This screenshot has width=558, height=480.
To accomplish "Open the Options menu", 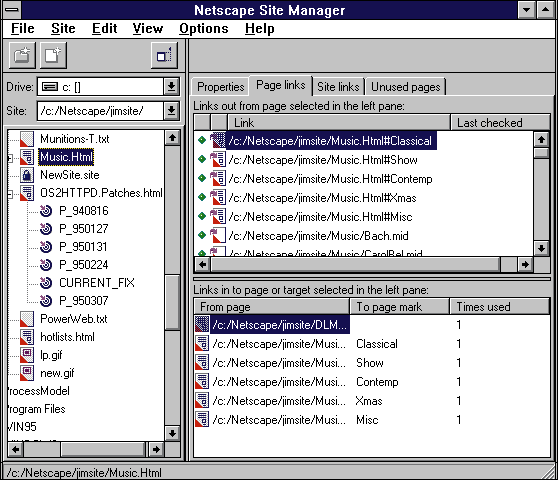I will pos(204,28).
